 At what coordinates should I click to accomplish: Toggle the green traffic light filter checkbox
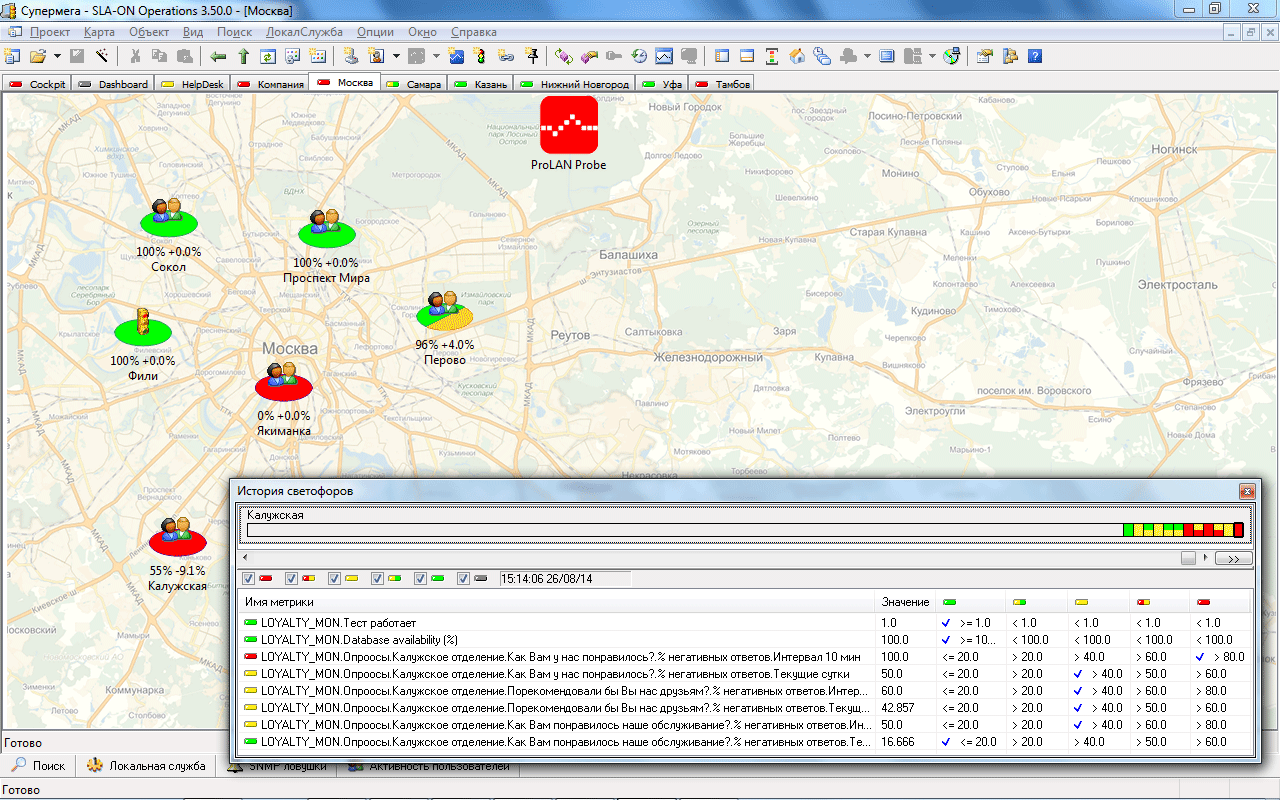[x=421, y=578]
